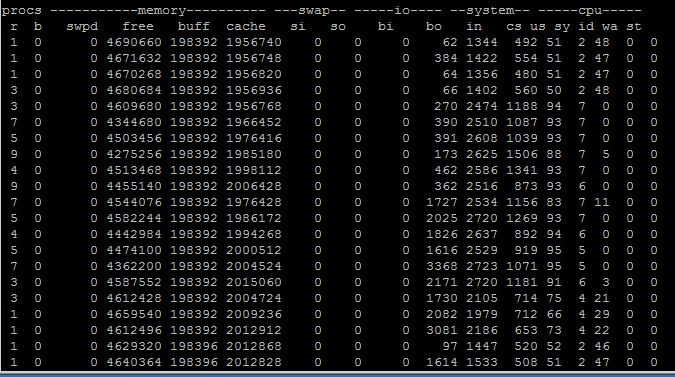The height and width of the screenshot is (377, 675).
Task: Click the 'system' header group label
Action: click(x=491, y=10)
